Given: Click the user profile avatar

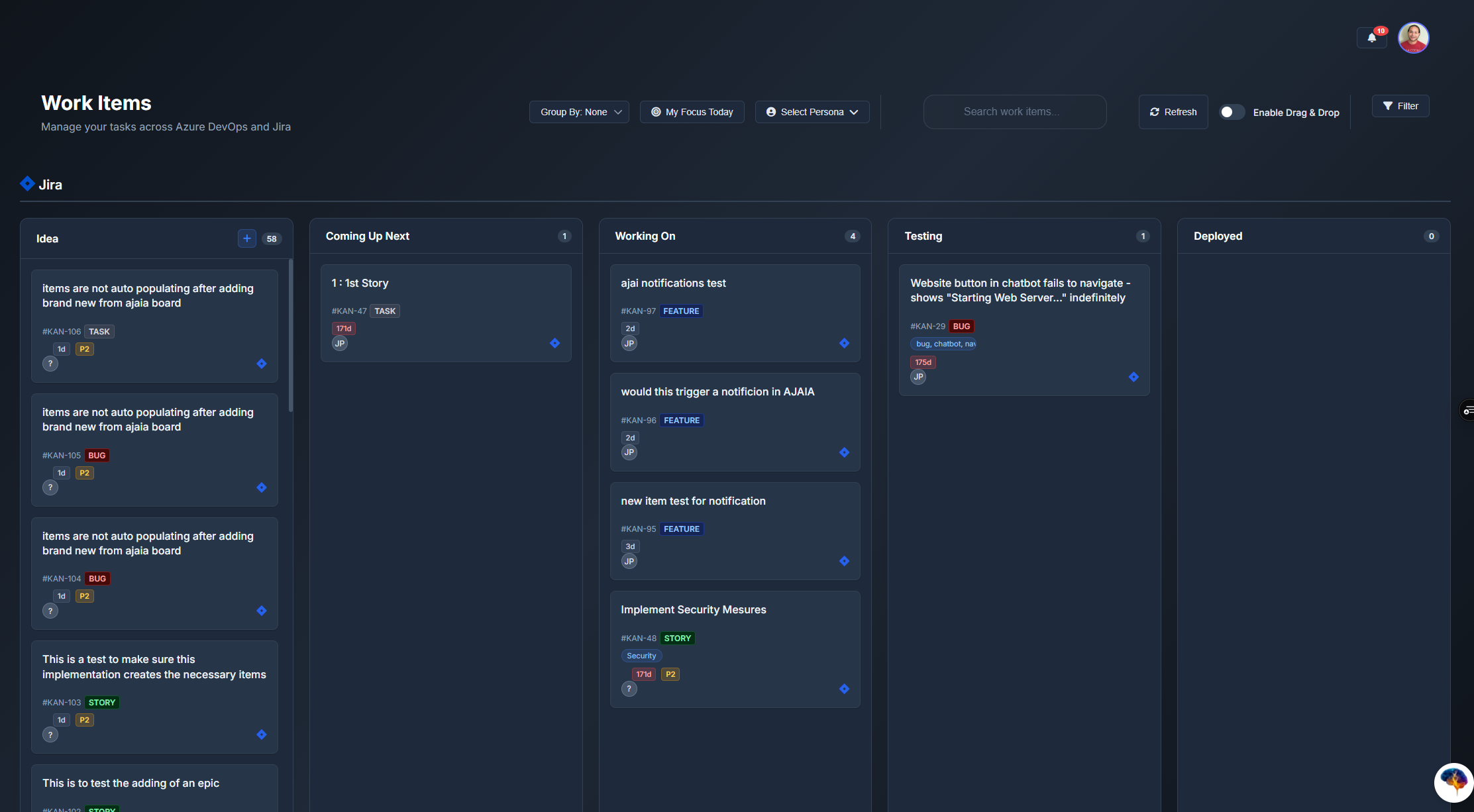Looking at the screenshot, I should pos(1413,38).
